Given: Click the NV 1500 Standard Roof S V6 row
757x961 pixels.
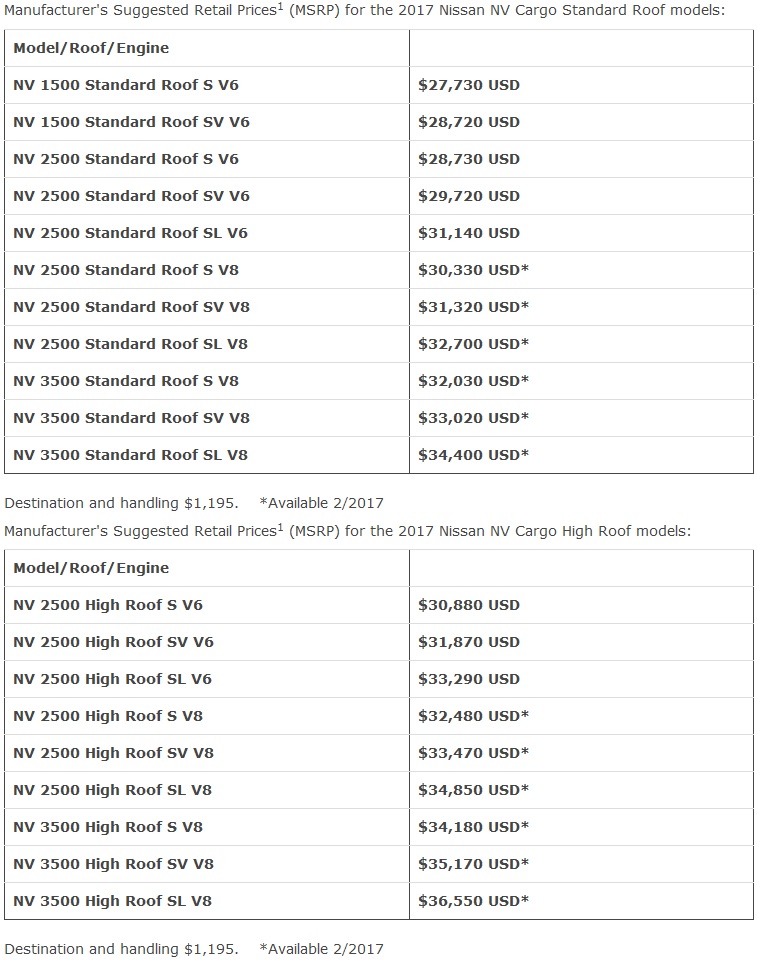Looking at the screenshot, I should 126,85.
